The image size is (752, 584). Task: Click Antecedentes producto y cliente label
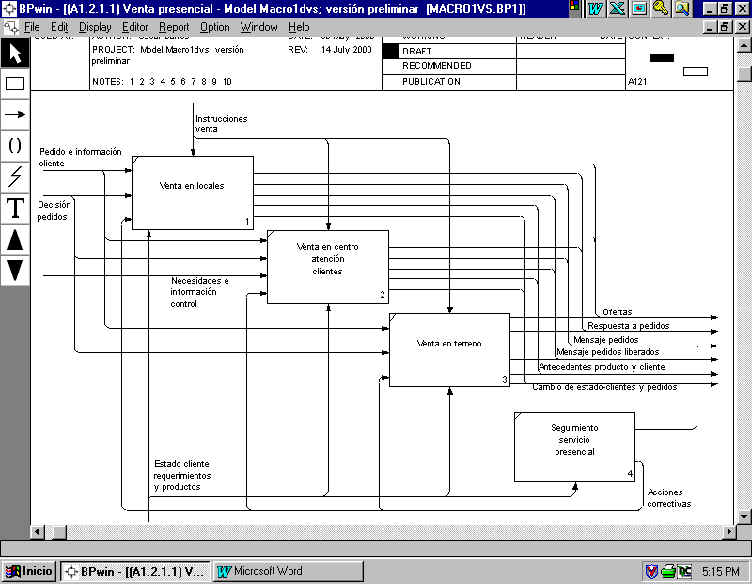602,367
